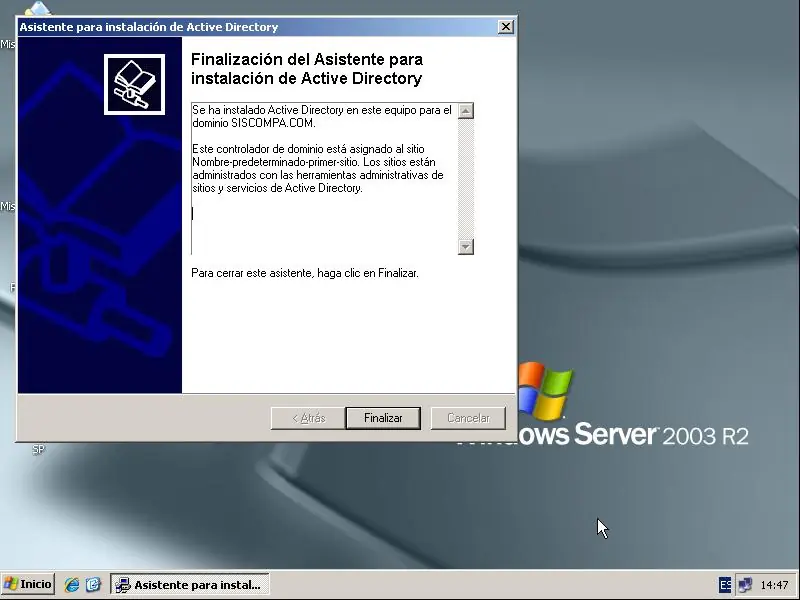Click the text Nombre-predeterminado-primer-sitio
Viewport: 800px width, 600px height.
click(x=276, y=162)
